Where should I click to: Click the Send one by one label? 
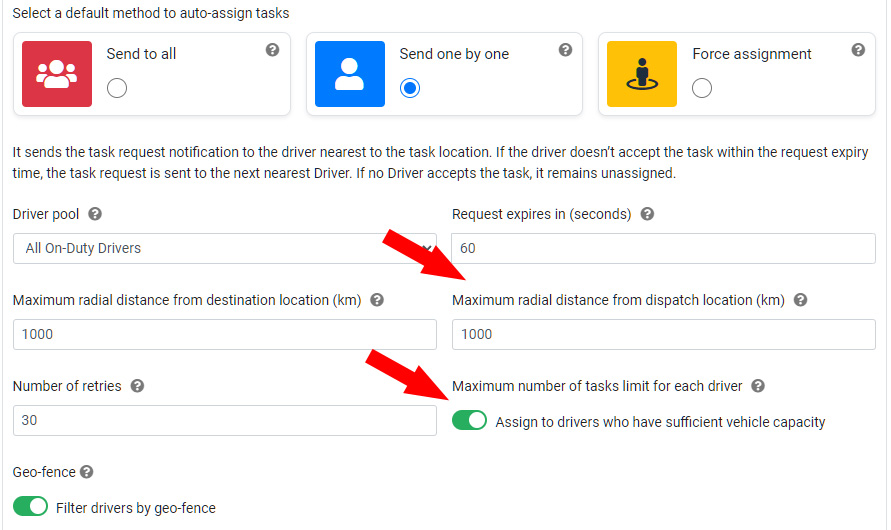pos(454,54)
